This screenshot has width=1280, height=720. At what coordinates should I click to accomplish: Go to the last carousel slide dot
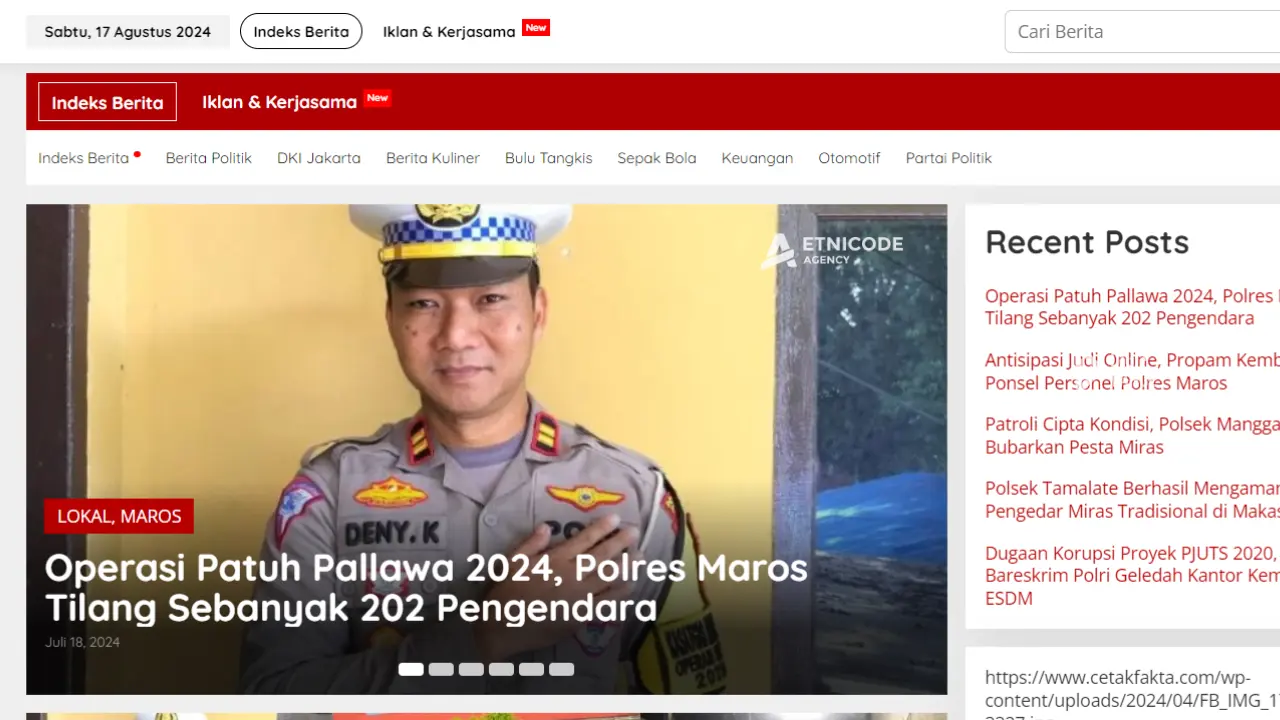coord(561,669)
